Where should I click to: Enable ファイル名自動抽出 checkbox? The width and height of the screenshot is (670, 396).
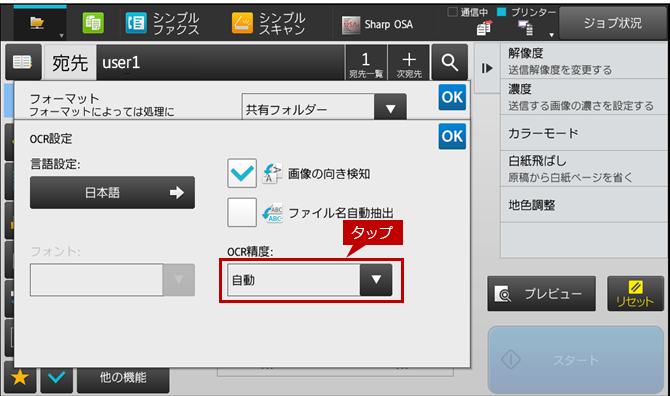pos(242,212)
